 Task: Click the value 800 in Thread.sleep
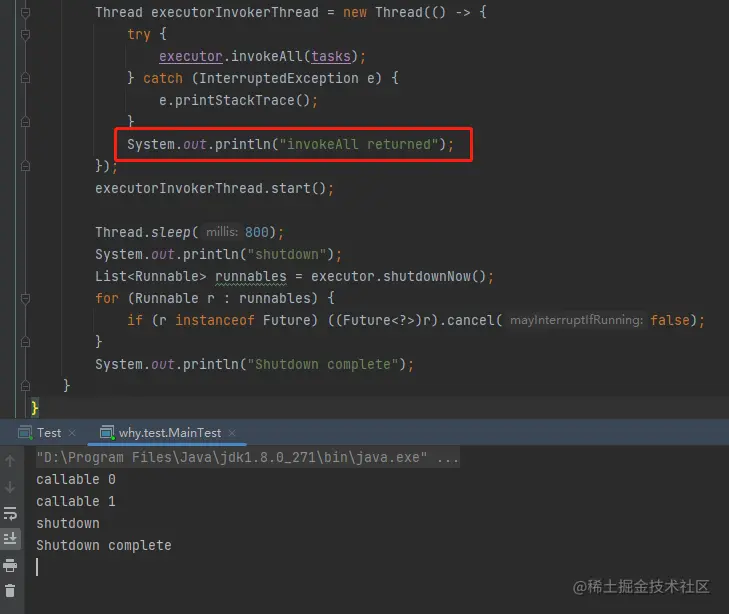coord(257,232)
